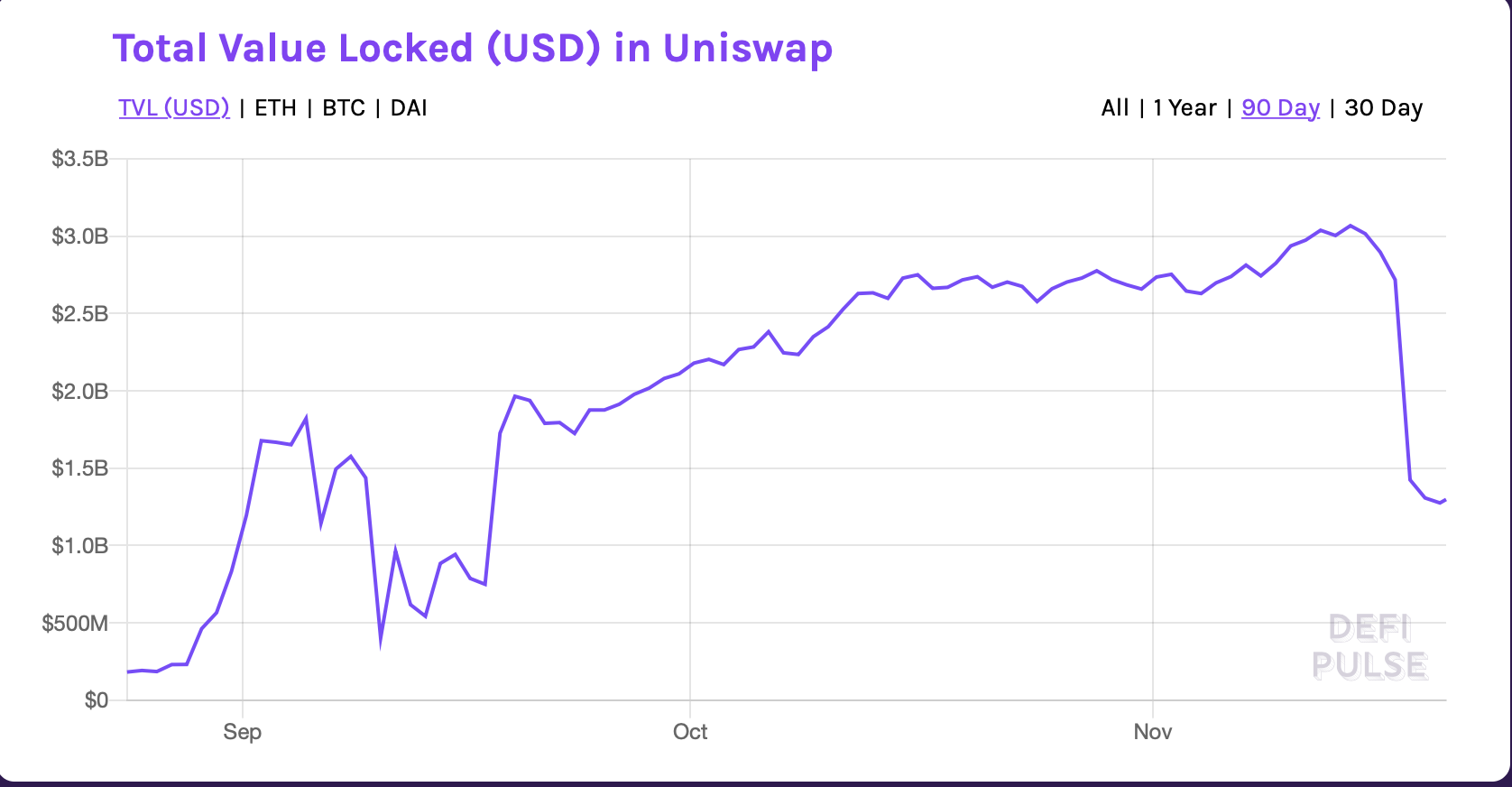Click the separator between TVL and ETH
Viewport: 1512px width, 787px height.
242,107
